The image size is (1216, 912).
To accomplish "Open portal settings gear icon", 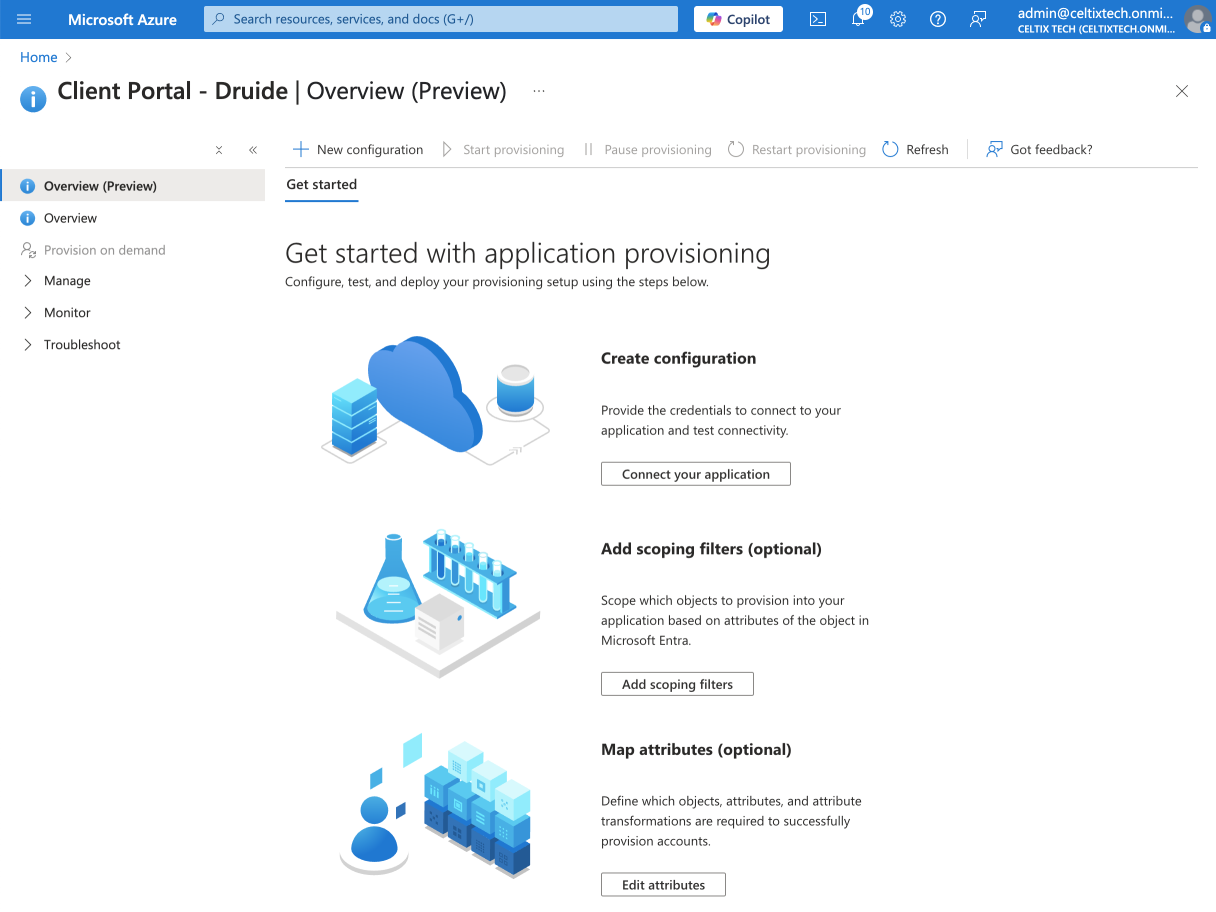I will [x=898, y=19].
